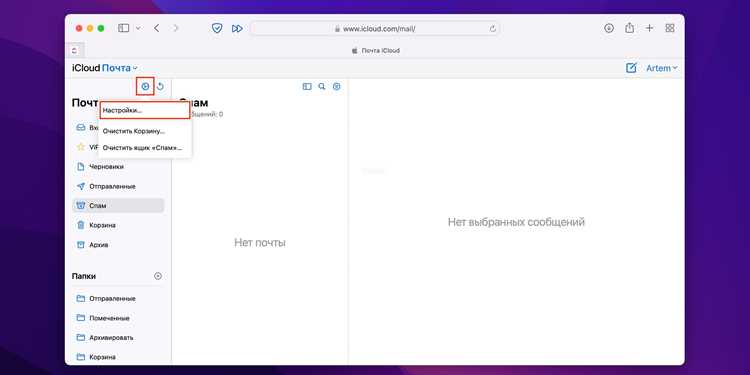
Task: Choose Настройки… from the menu
Action: click(145, 110)
